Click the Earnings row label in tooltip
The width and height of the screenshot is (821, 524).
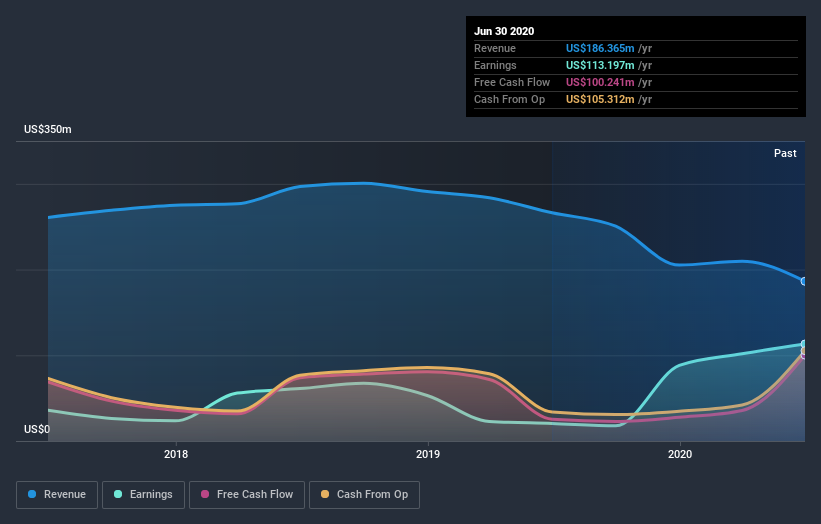495,65
